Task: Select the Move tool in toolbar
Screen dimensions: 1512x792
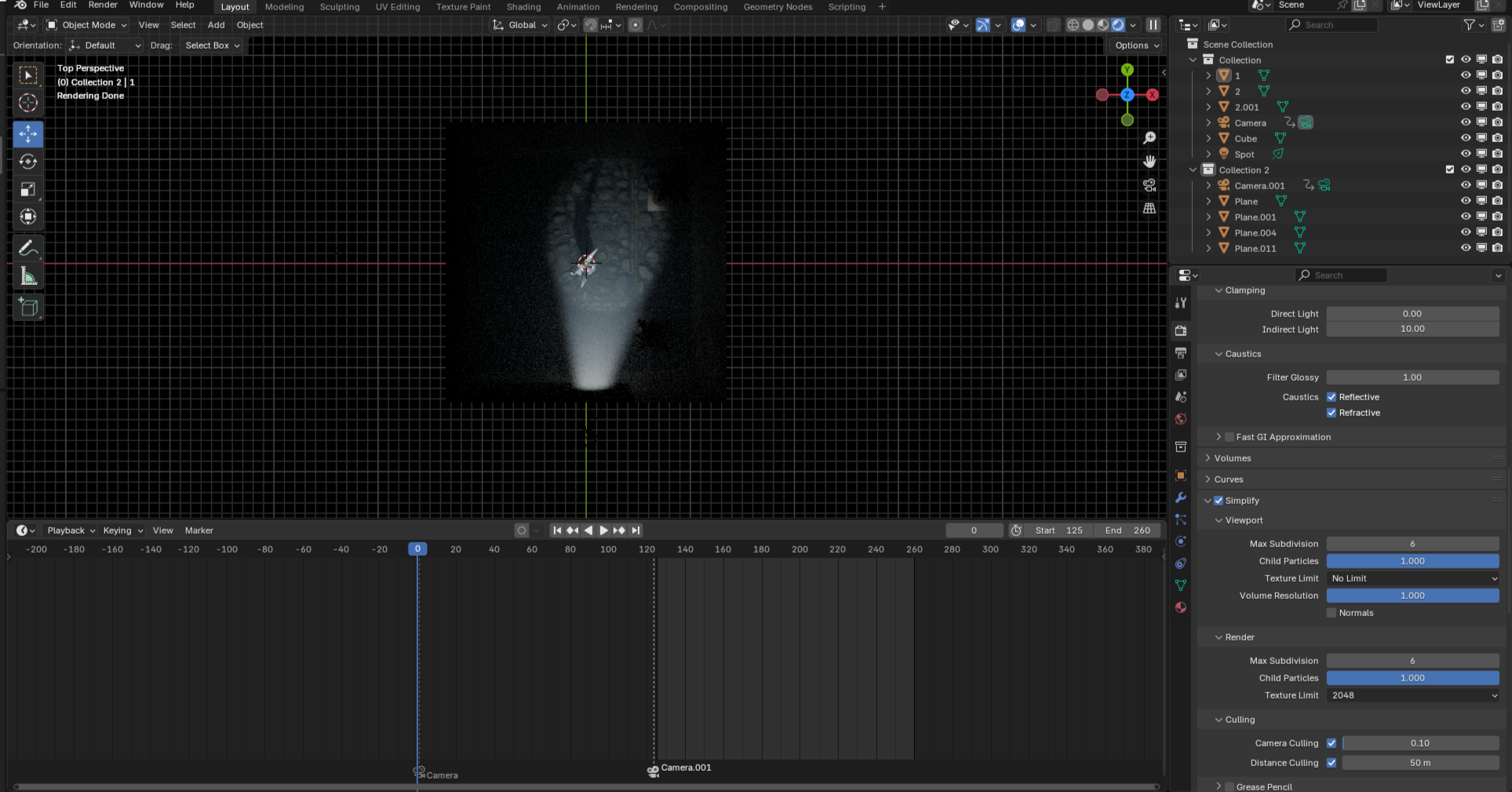Action: click(x=28, y=134)
